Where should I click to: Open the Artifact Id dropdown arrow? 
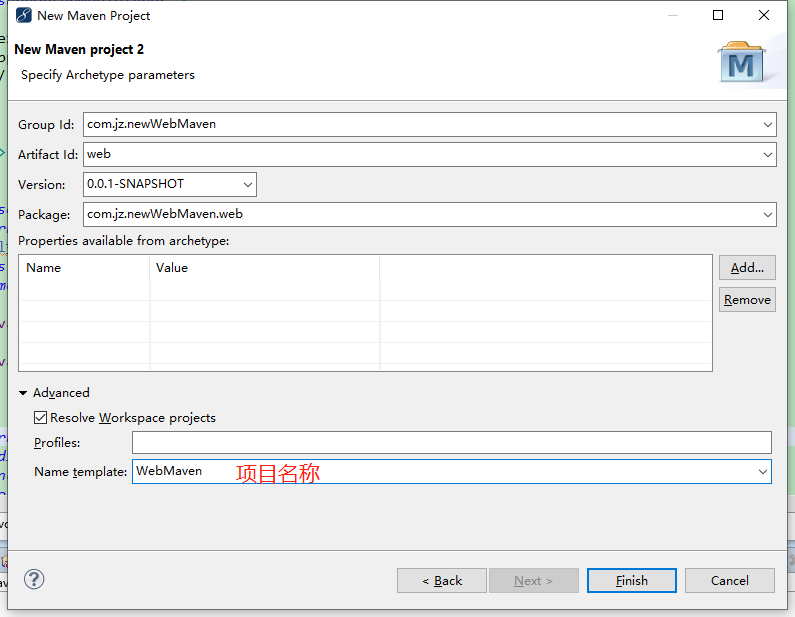tap(768, 155)
